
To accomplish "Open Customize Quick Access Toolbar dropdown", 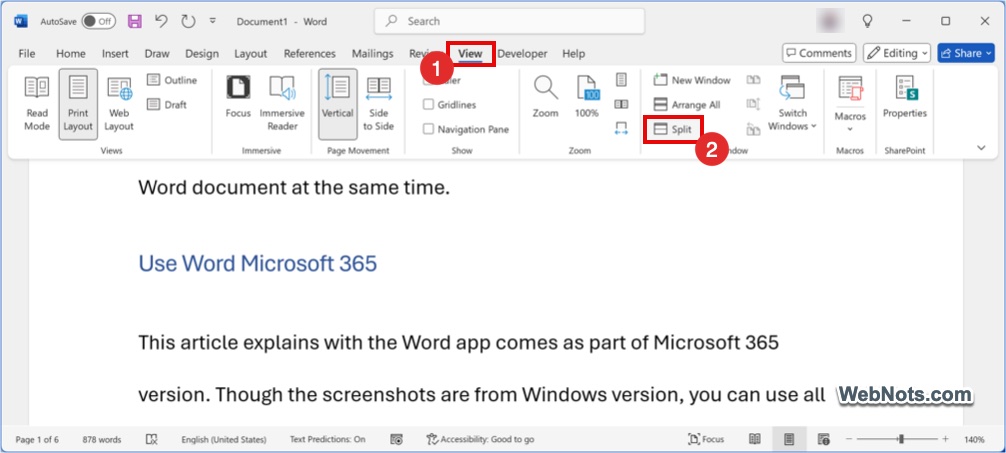I will (212, 21).
